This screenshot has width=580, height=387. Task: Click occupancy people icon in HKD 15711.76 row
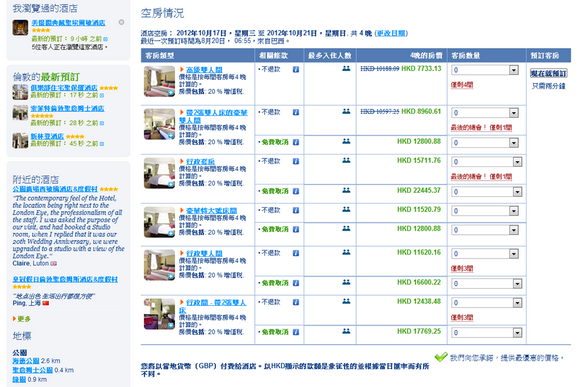(x=346, y=160)
